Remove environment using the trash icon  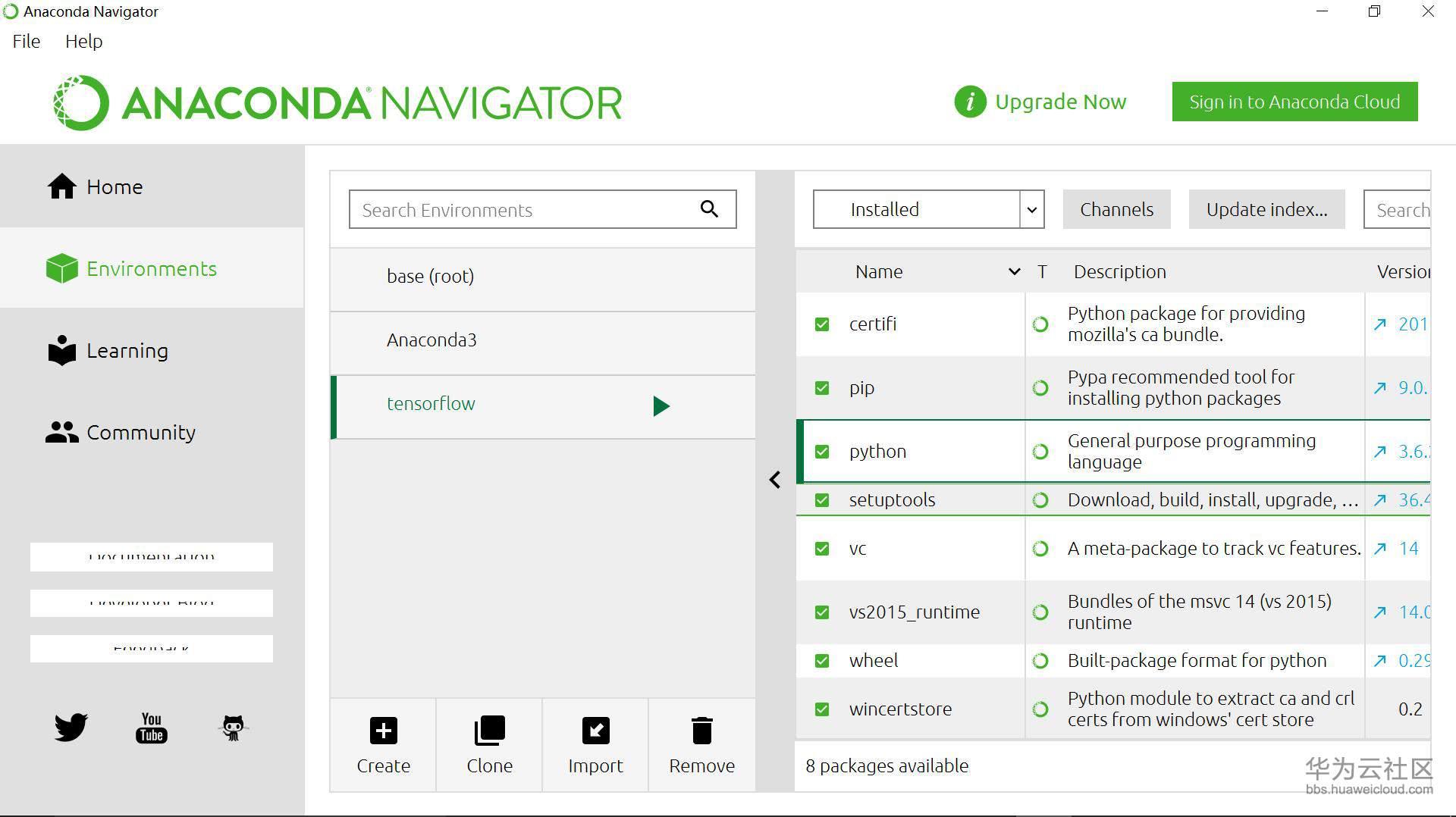(702, 731)
